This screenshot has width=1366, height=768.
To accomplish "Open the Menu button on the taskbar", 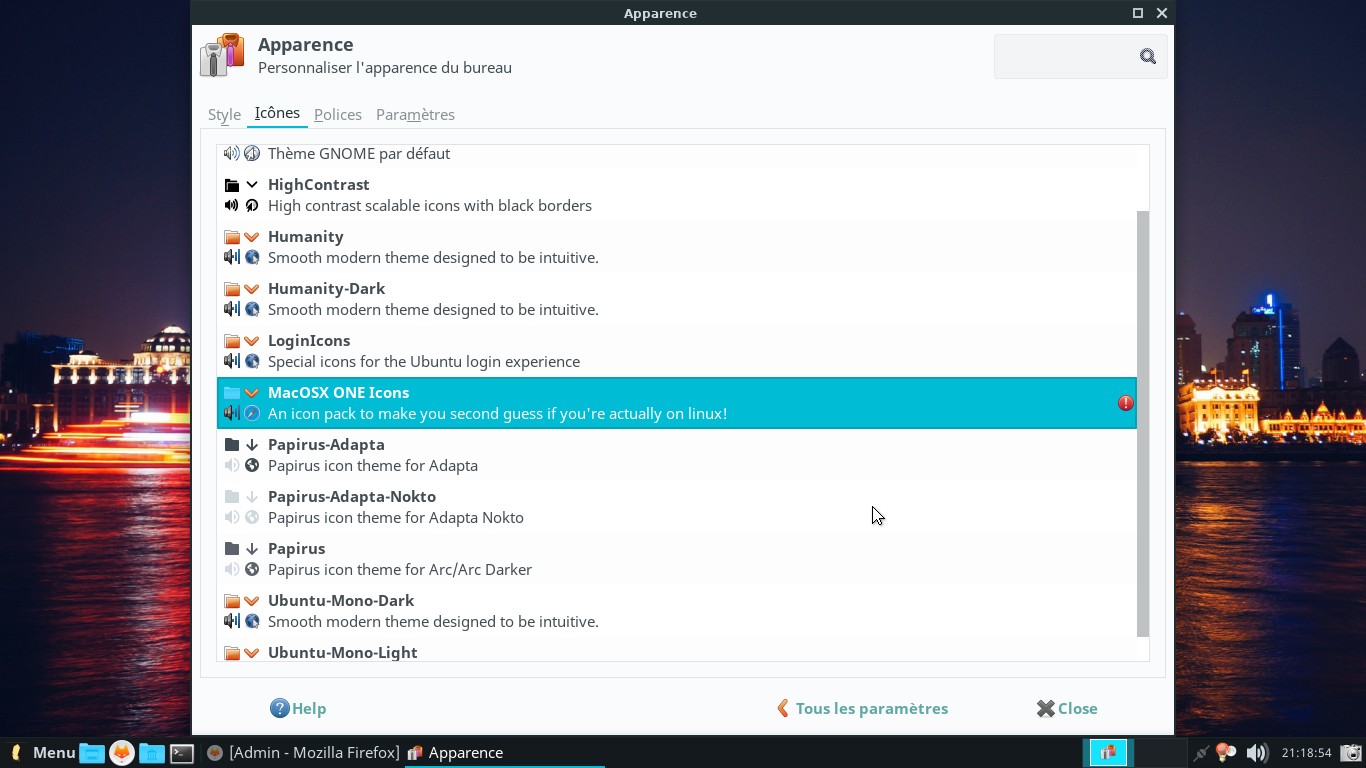I will 42,753.
